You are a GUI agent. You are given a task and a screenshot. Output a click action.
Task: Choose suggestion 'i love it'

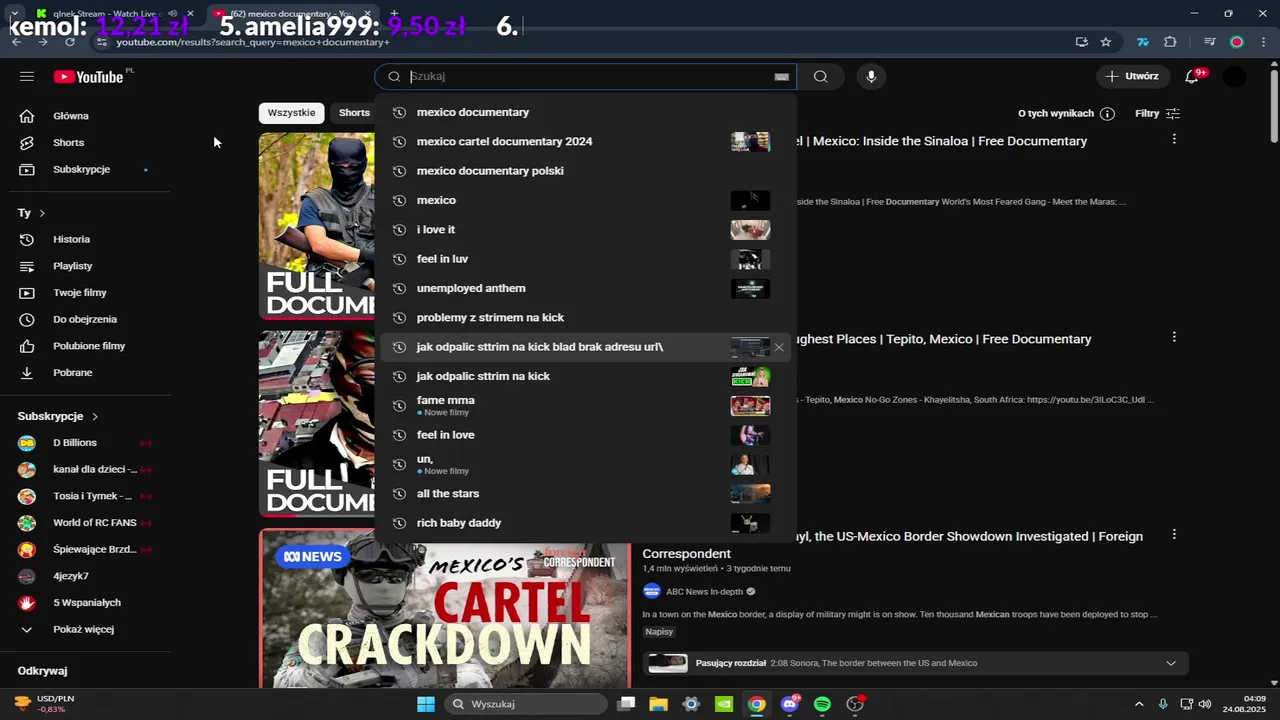pos(585,230)
